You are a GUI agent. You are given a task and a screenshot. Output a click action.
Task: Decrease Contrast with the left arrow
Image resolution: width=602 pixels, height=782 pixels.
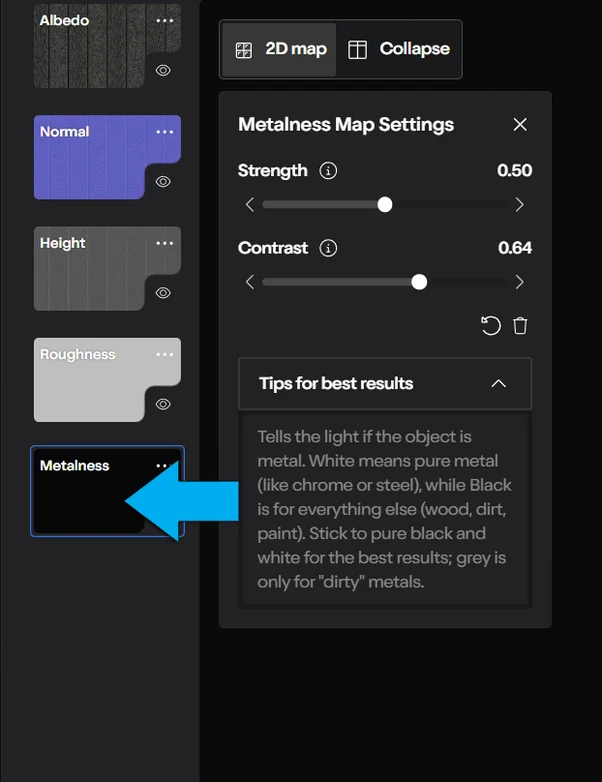click(x=250, y=282)
